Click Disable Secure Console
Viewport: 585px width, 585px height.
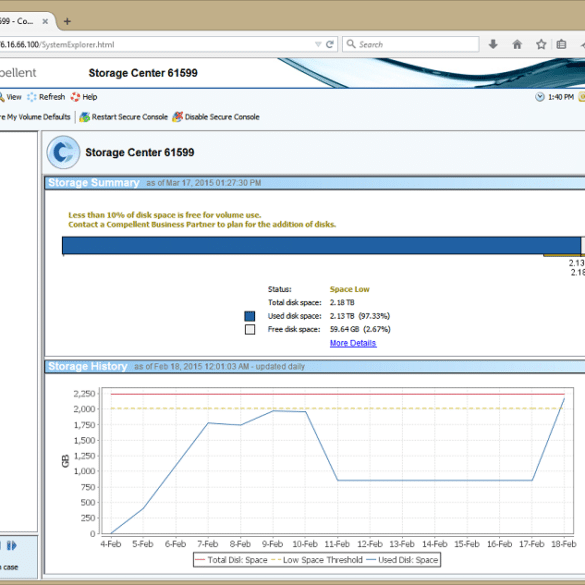216,117
